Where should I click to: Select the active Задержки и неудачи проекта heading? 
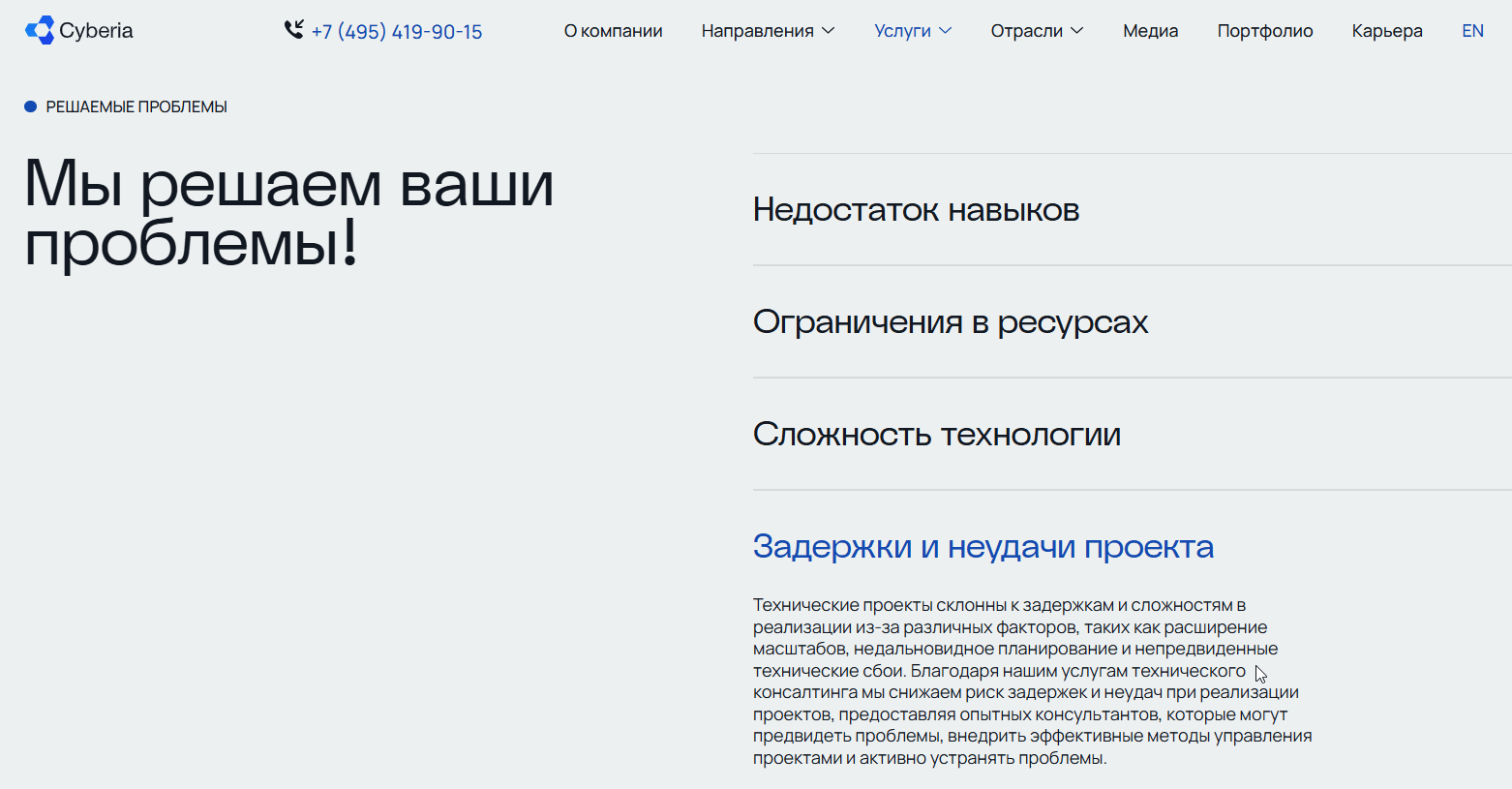tap(983, 546)
